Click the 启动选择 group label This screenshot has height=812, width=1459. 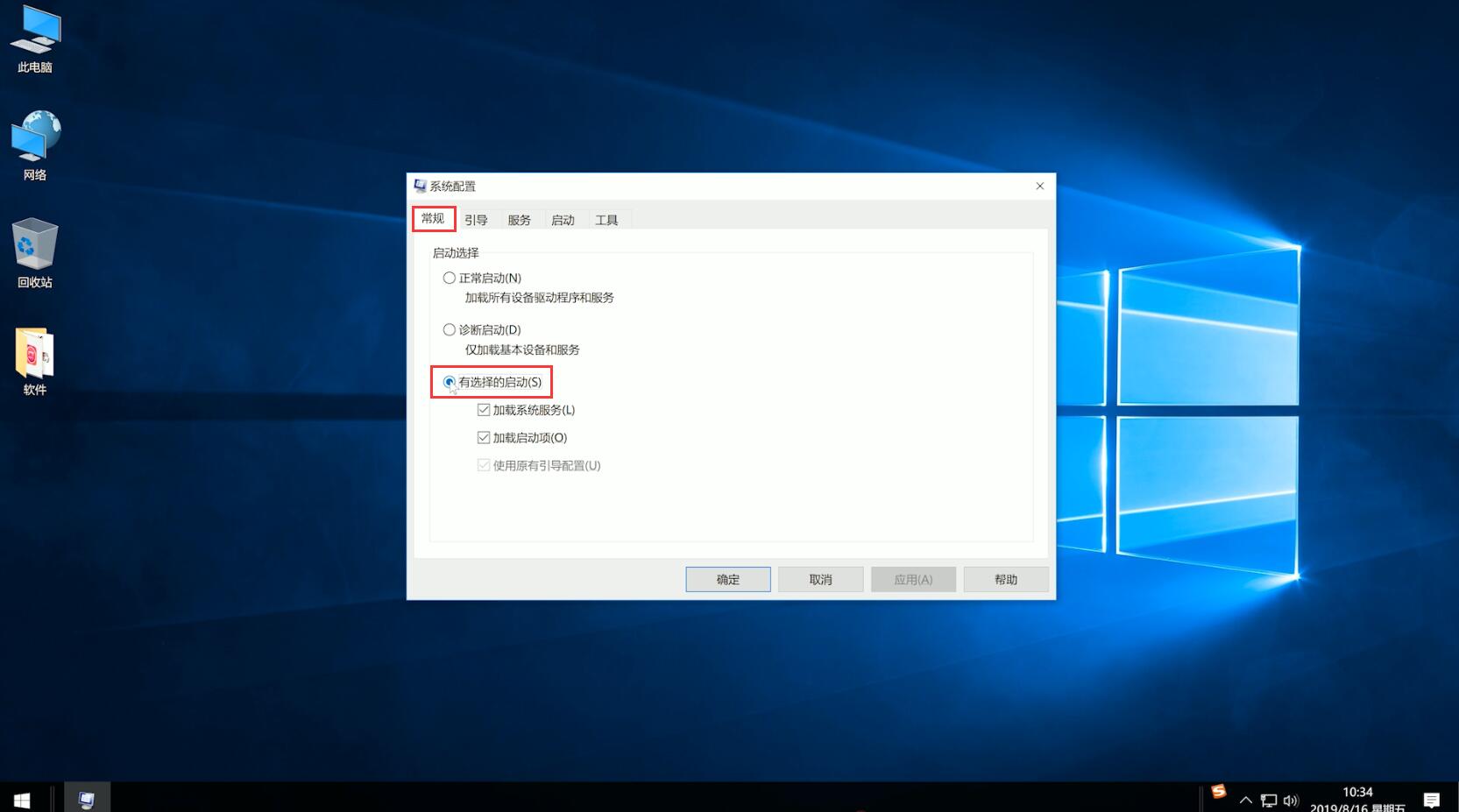tap(456, 253)
